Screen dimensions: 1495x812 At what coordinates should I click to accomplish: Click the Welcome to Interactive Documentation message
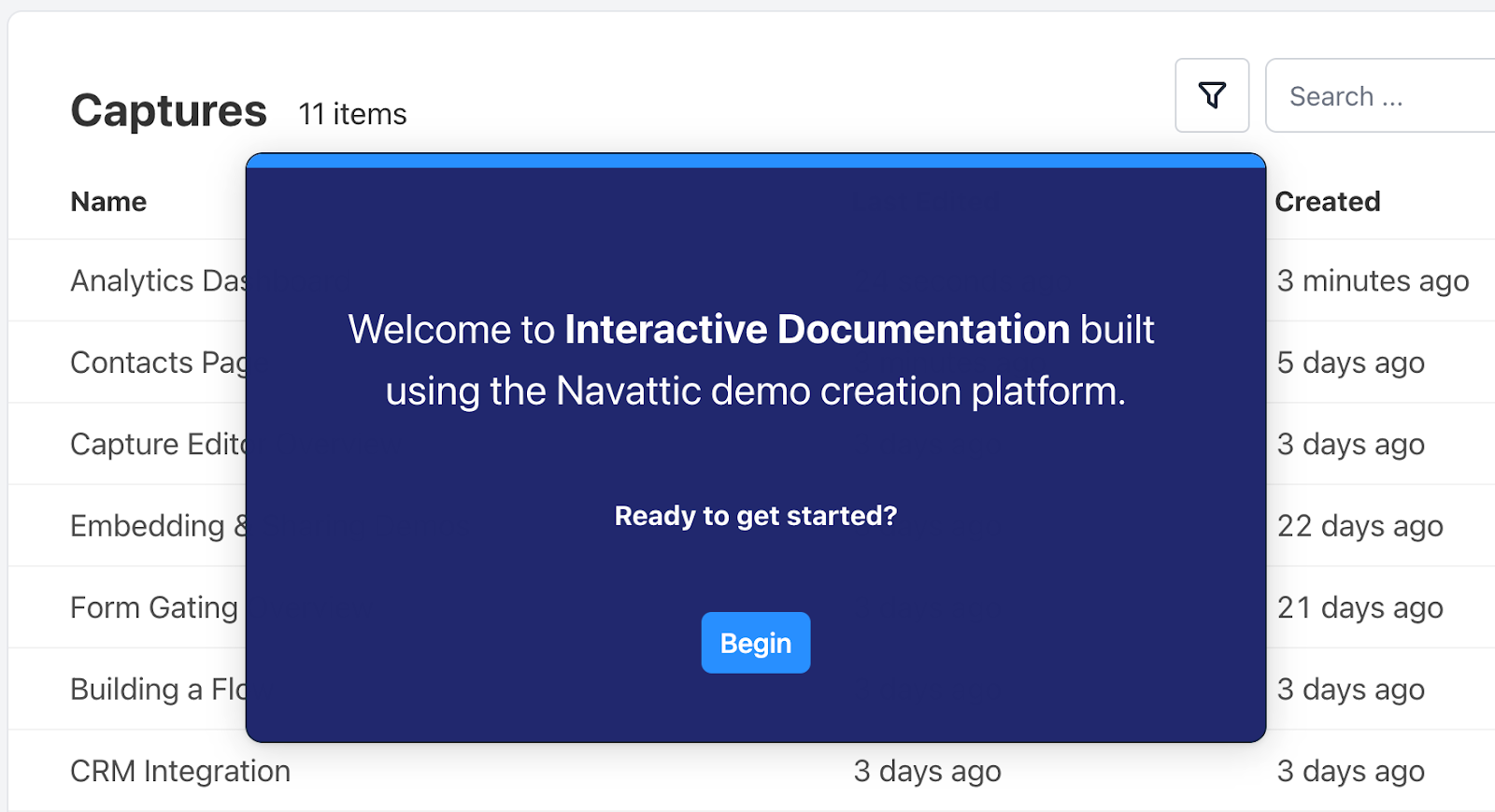tap(751, 360)
